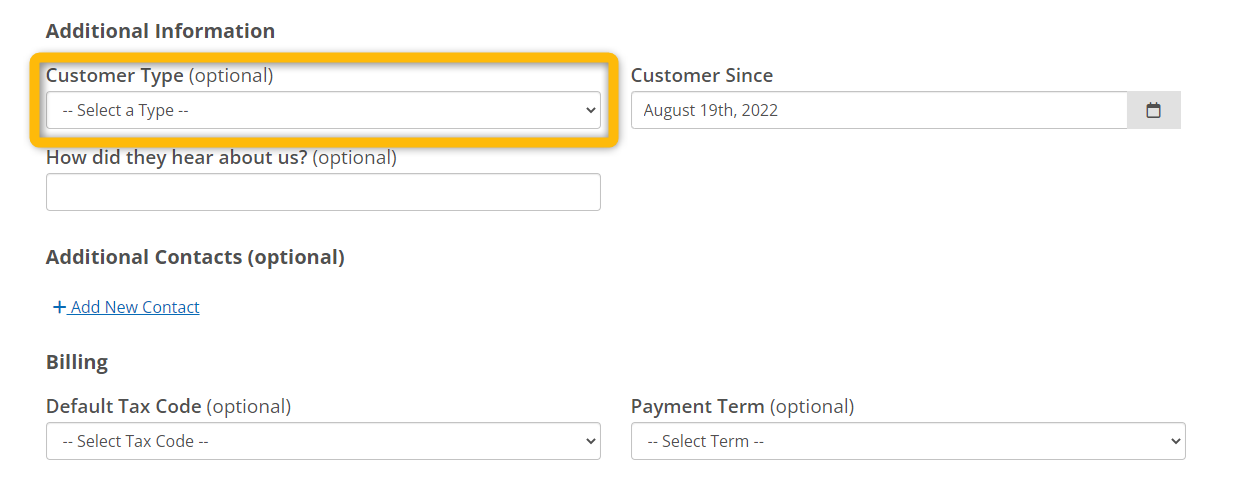Screen dimensions: 1258x493
Task: Click the Customer Since label
Action: pos(702,75)
